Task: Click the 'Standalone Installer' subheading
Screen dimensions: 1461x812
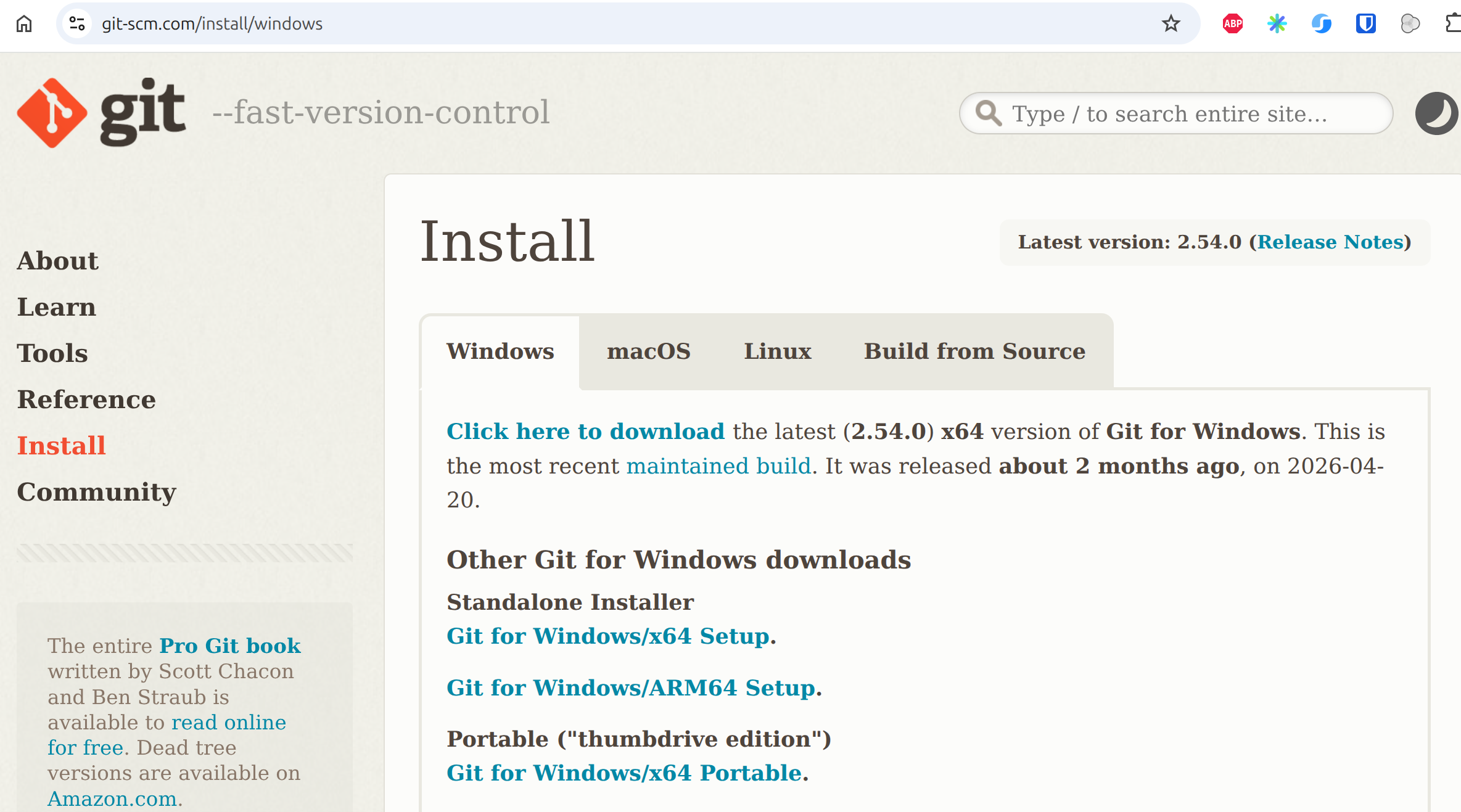Action: [x=570, y=602]
